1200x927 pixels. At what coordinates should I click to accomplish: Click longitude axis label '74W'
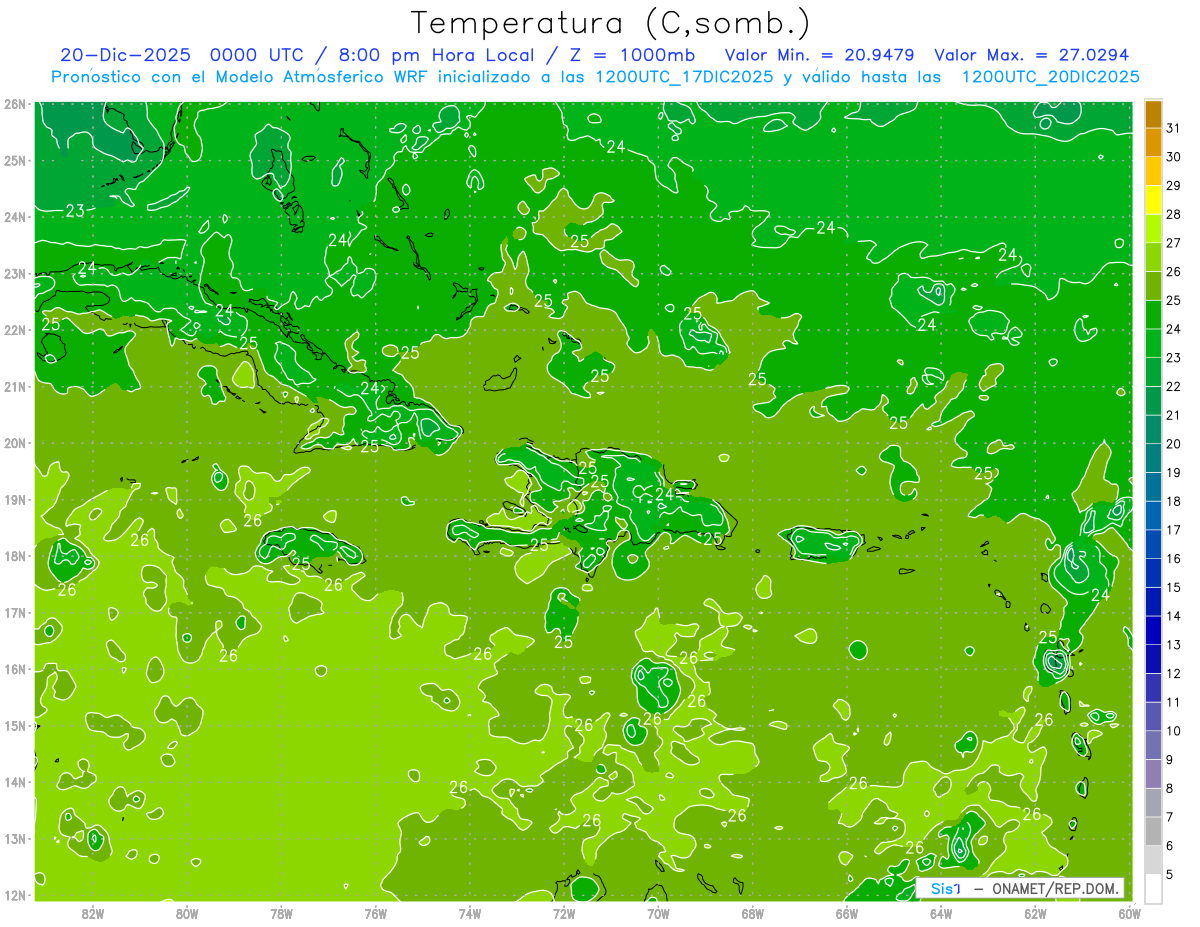(470, 913)
